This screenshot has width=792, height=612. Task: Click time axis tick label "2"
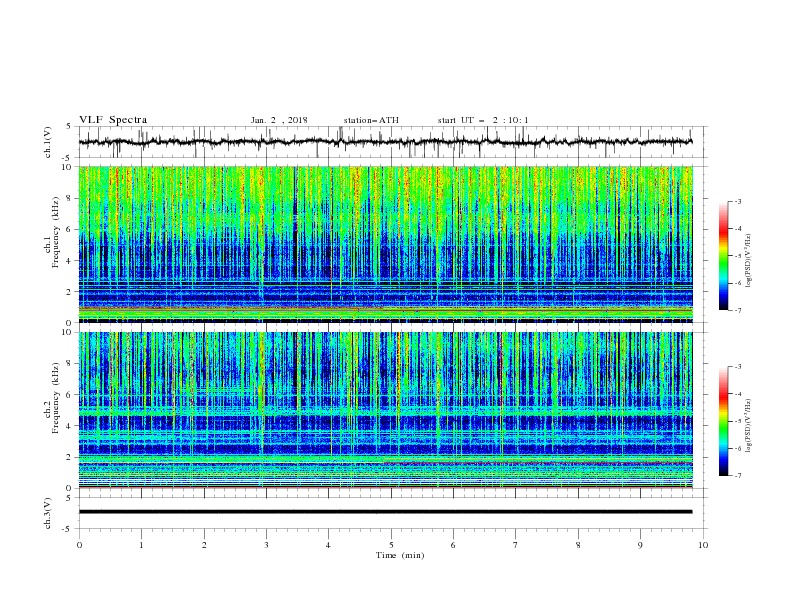tap(204, 545)
